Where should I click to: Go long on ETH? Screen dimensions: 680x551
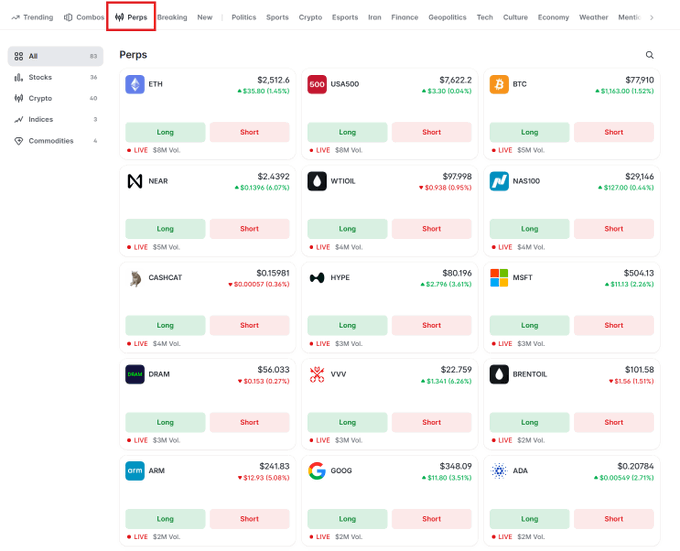(x=165, y=132)
